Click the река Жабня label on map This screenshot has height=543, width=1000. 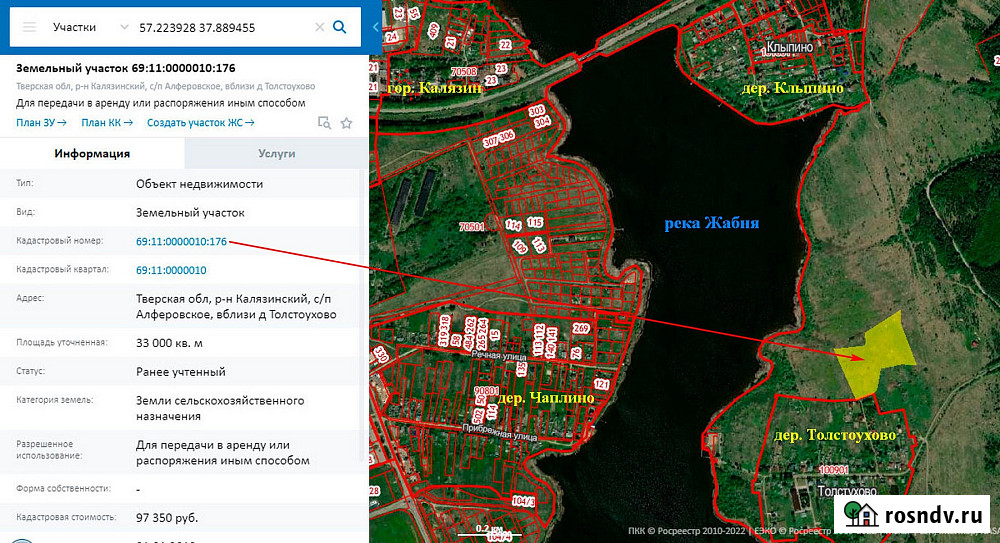tap(712, 223)
